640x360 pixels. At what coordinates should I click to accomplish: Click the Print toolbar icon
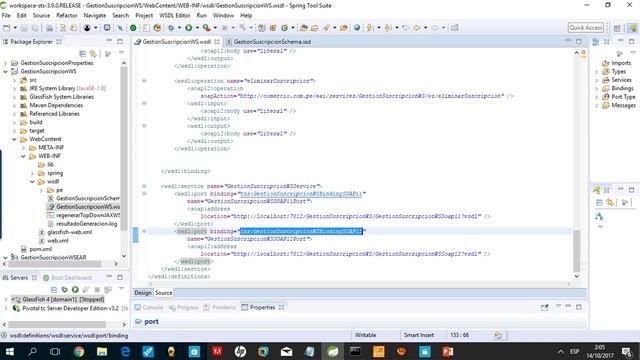pos(49,28)
